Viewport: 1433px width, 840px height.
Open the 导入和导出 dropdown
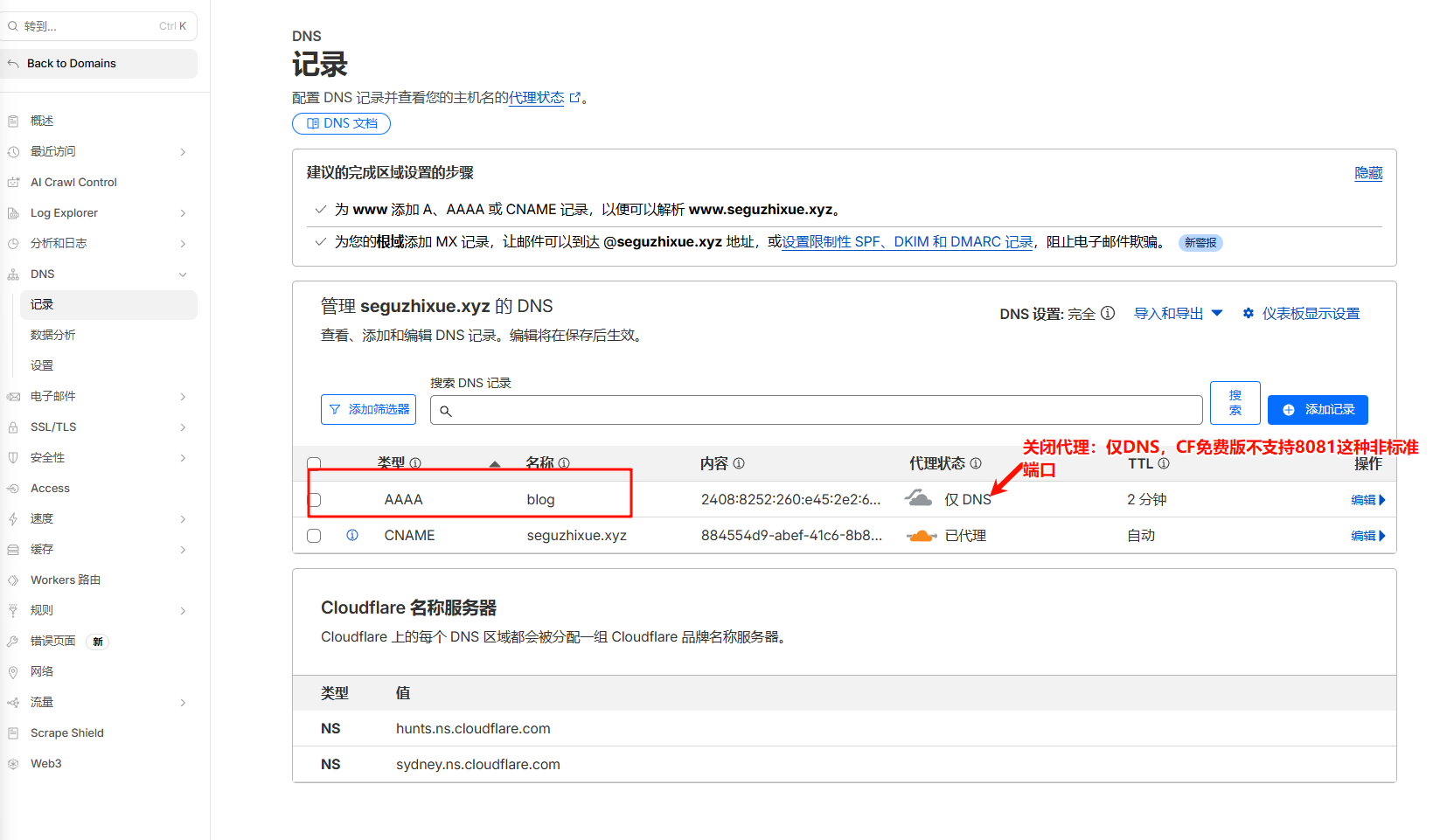click(x=1178, y=313)
